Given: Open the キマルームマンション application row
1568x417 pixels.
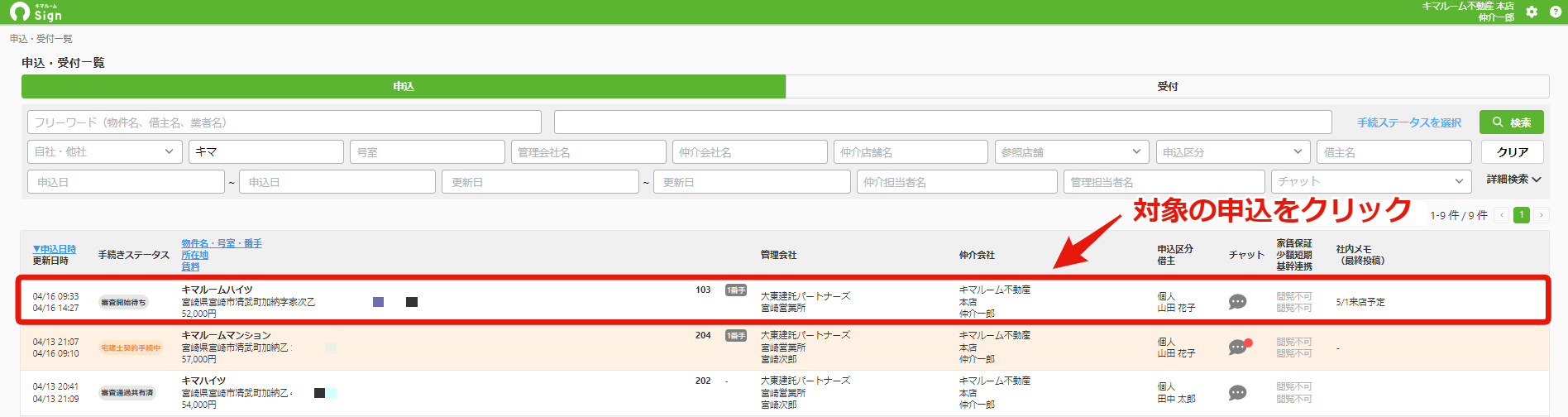Looking at the screenshot, I should click(784, 347).
